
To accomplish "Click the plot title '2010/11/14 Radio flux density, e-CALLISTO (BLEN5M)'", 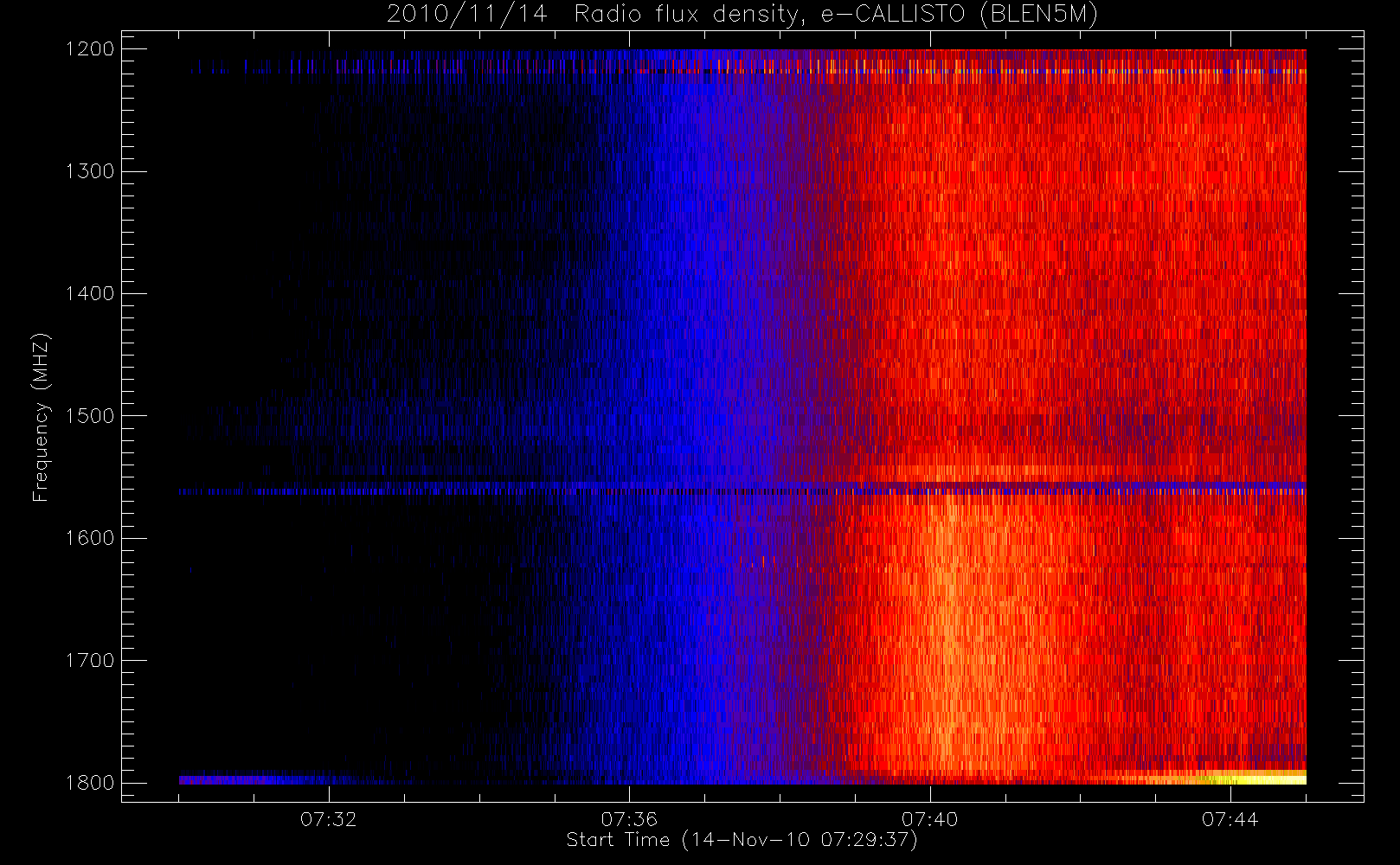I will 742,15.
